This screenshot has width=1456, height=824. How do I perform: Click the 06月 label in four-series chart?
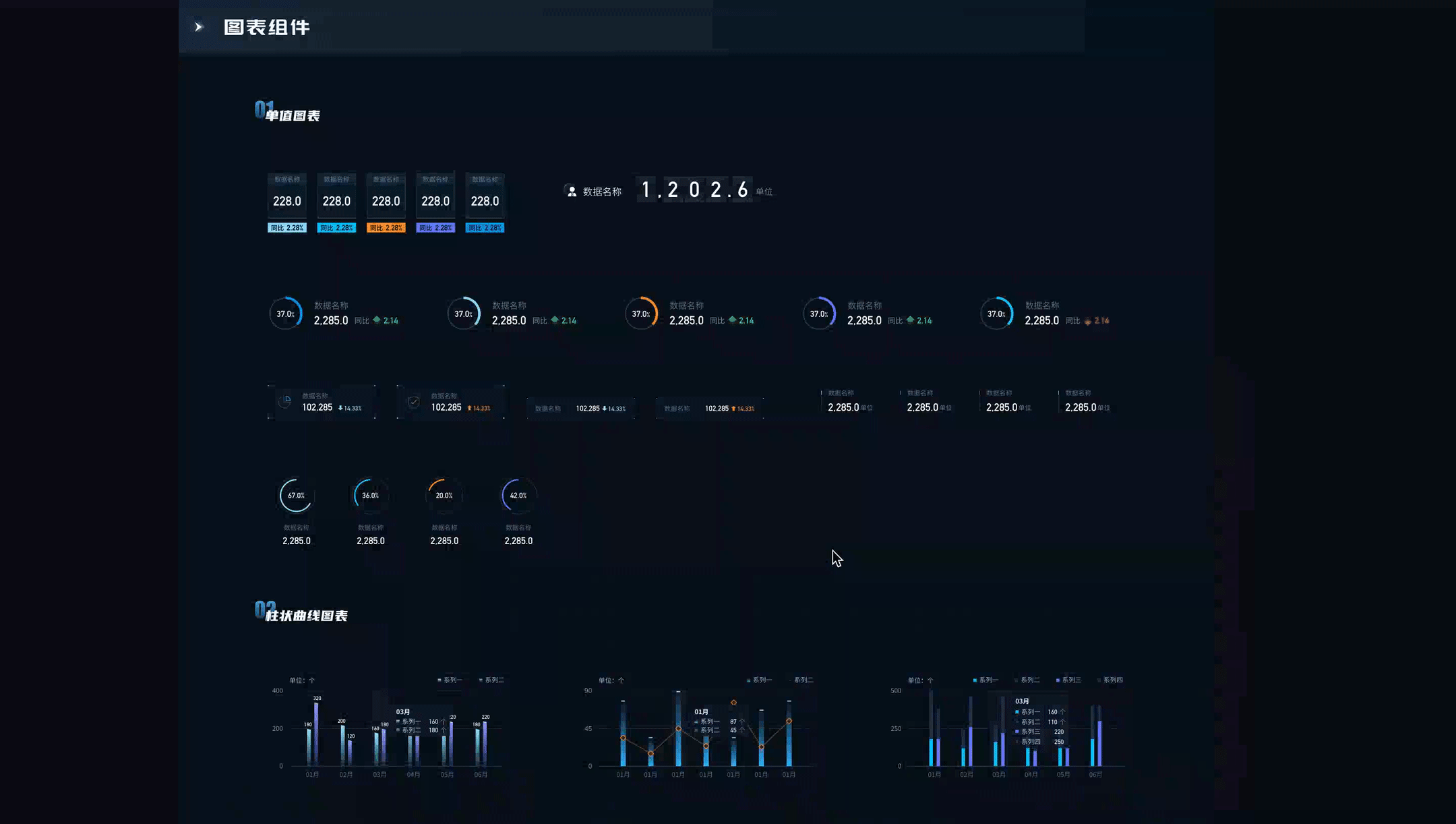[1095, 775]
